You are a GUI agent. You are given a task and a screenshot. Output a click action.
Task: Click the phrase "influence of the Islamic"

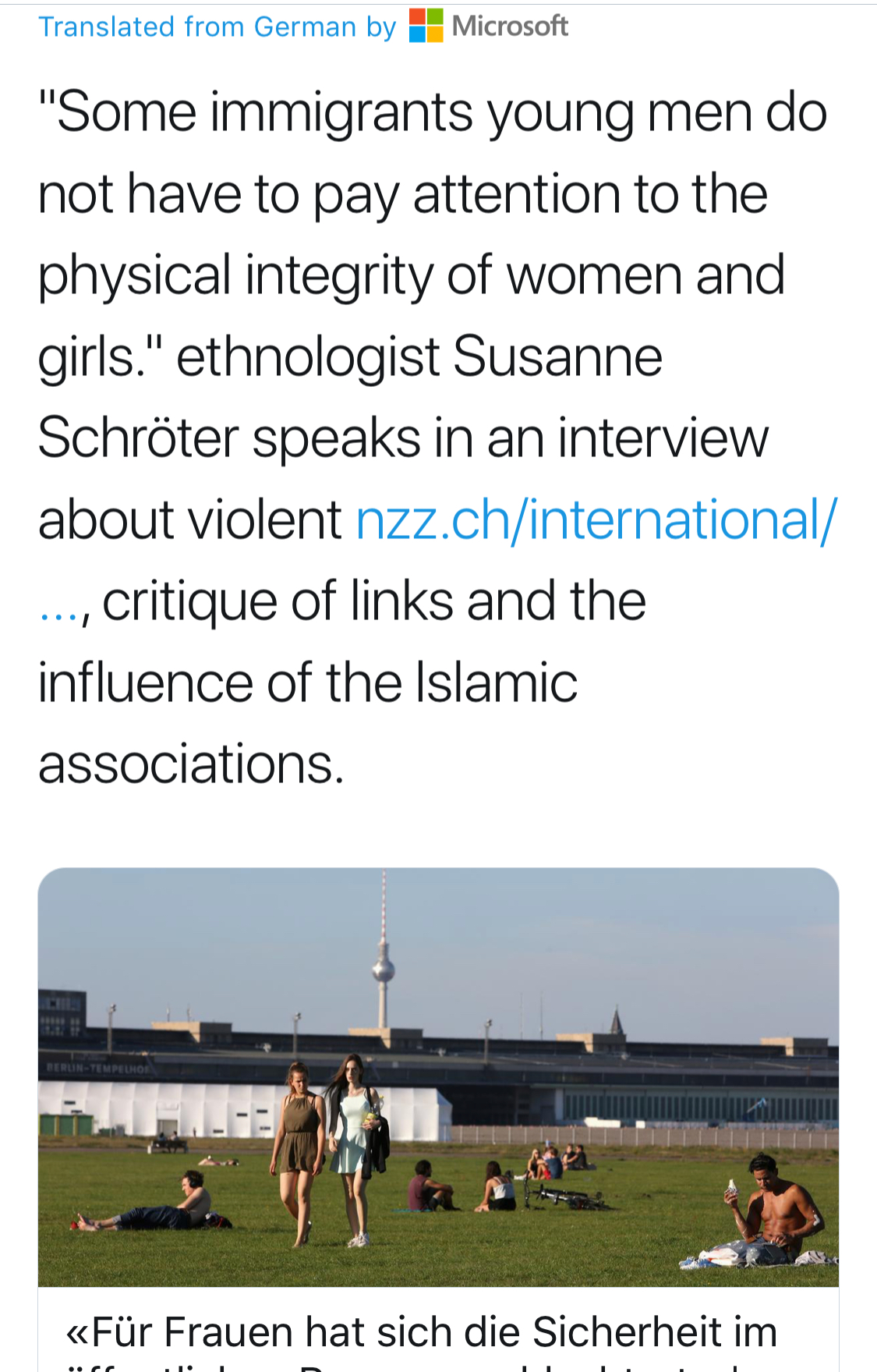pos(308,682)
